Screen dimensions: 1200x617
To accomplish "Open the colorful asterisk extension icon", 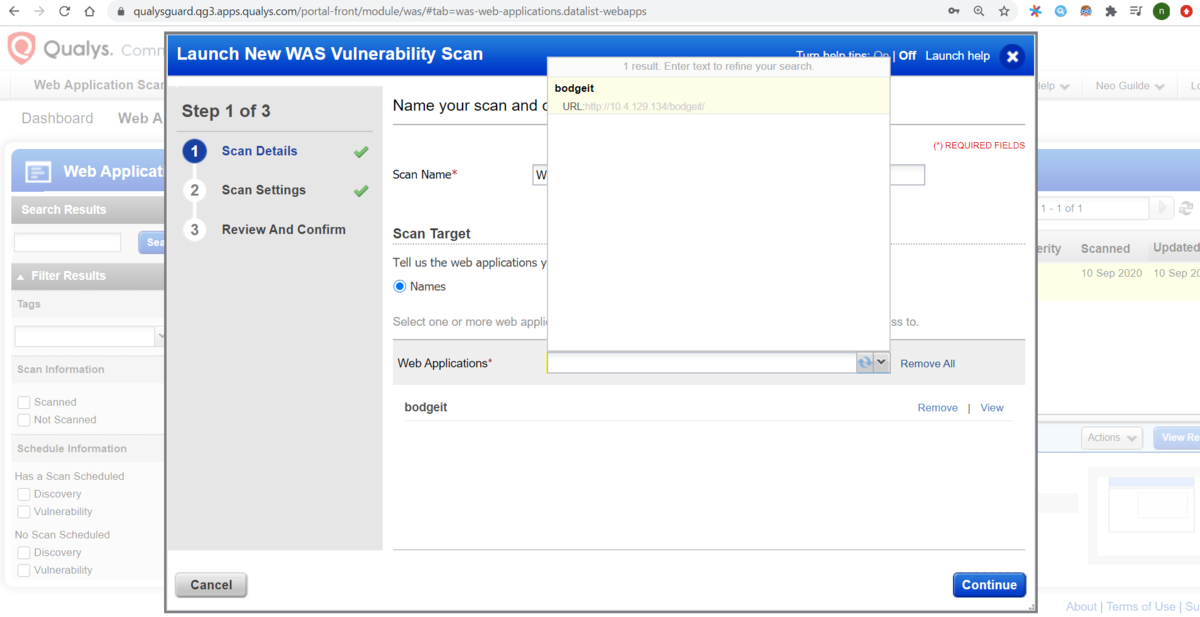I will point(1036,12).
